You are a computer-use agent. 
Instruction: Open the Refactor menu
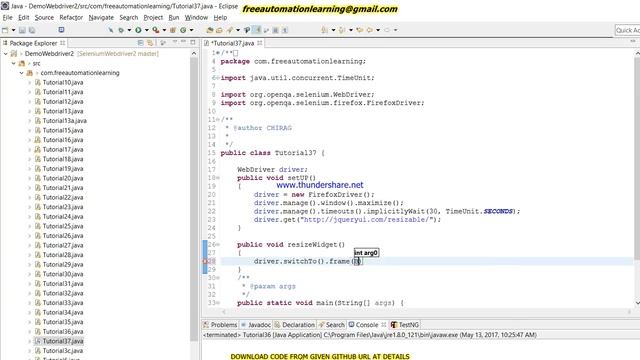point(71,18)
